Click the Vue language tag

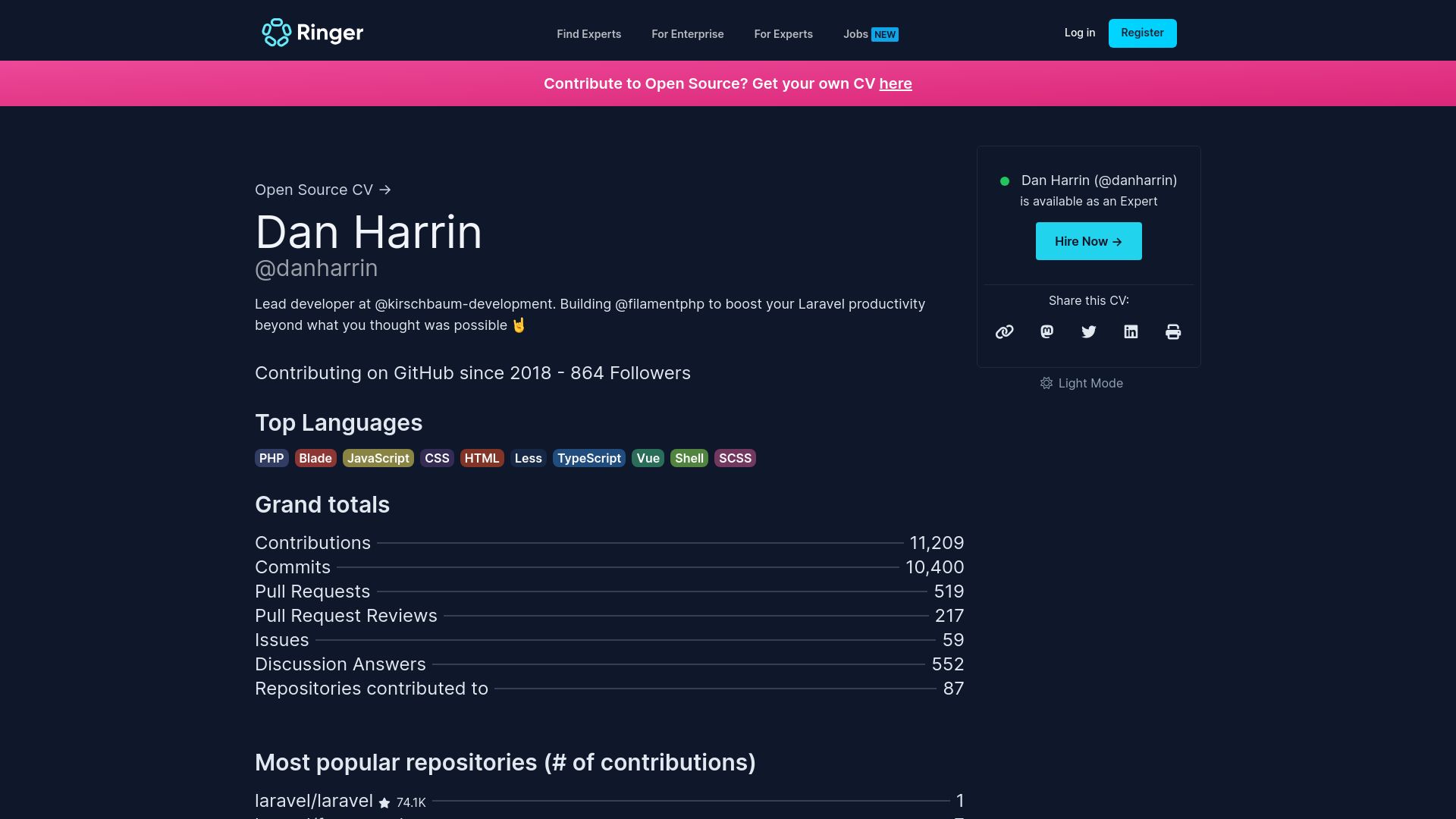tap(648, 458)
